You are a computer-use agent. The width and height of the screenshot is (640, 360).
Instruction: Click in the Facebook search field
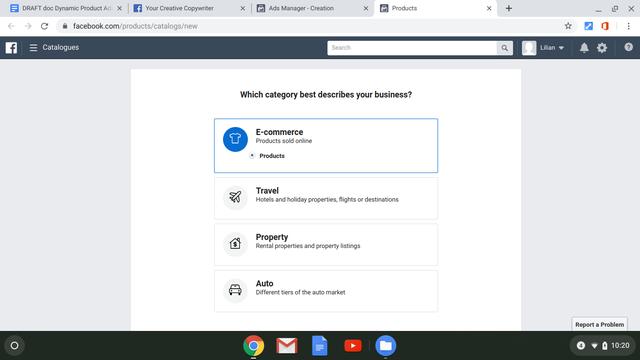(x=412, y=48)
